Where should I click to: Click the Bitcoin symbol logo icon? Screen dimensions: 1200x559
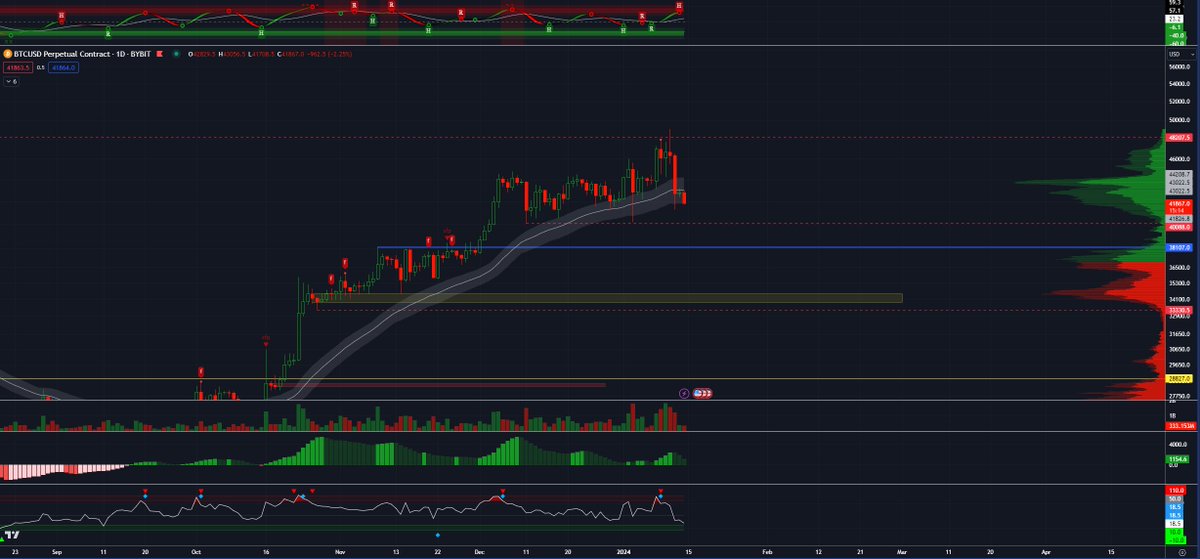pos(6,54)
